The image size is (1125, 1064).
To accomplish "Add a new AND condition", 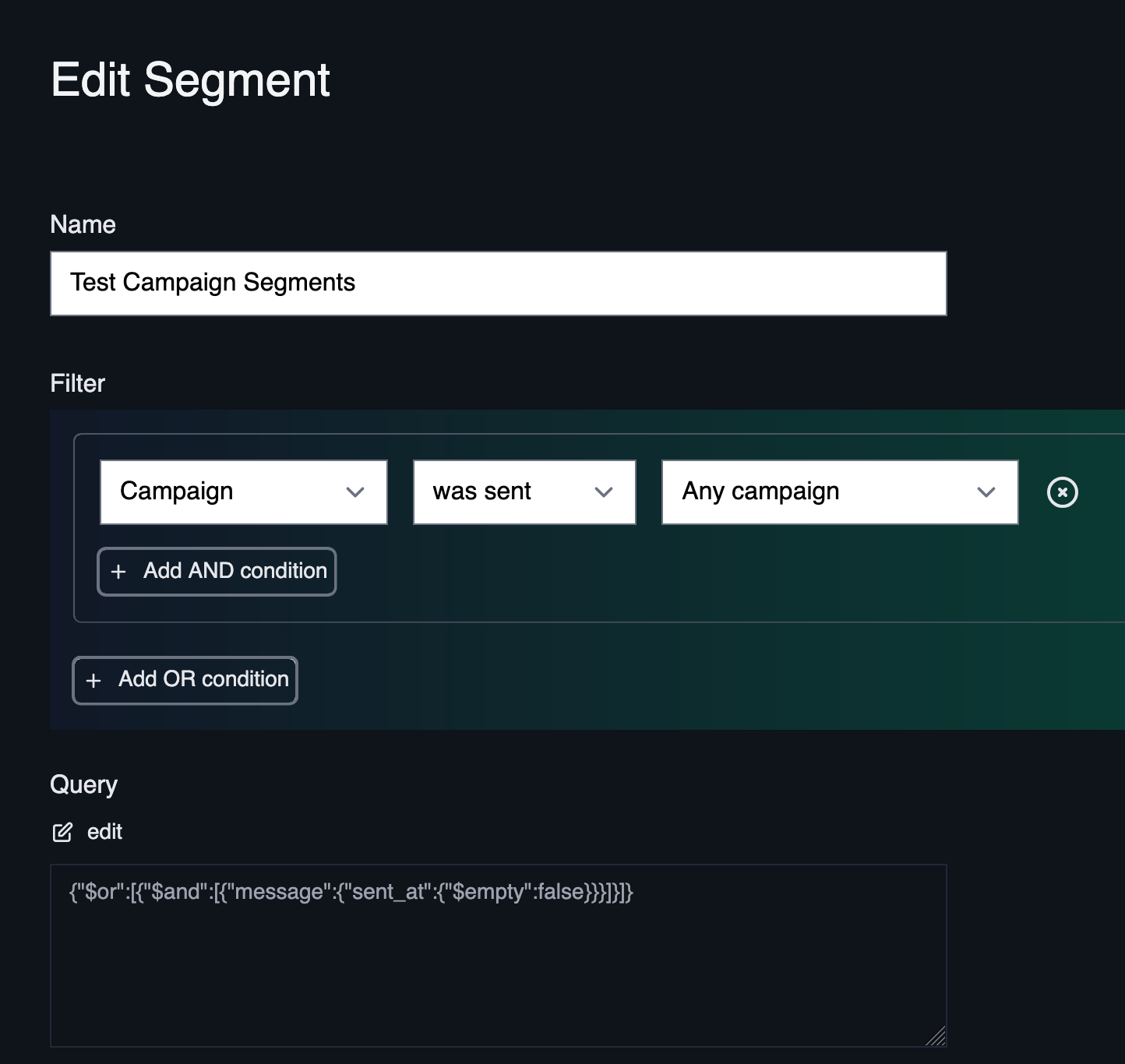I will (x=217, y=572).
